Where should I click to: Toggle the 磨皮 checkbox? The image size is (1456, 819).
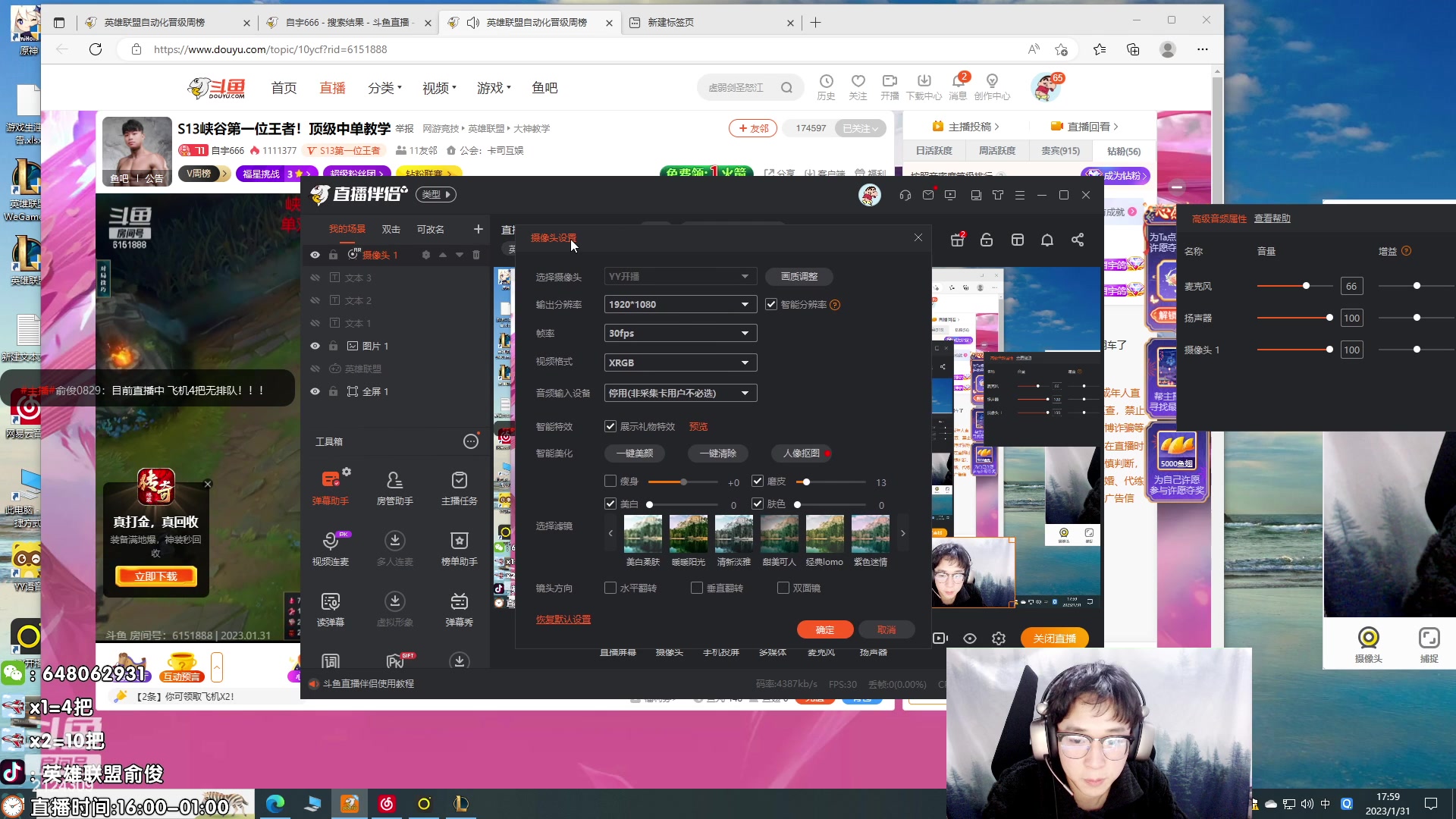[758, 481]
